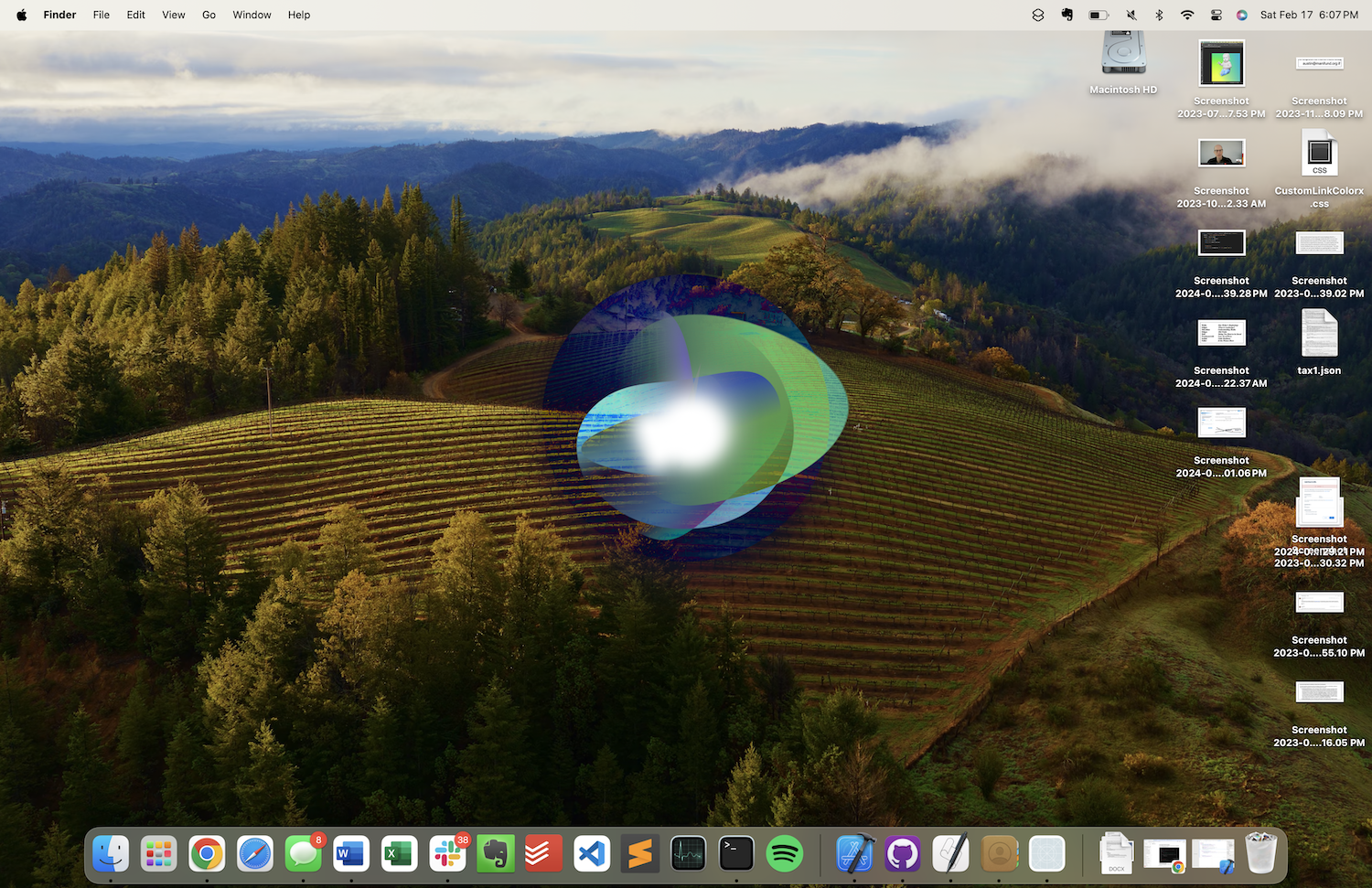This screenshot has height=888, width=1372.
Task: Click the stacked-layers menu bar icon
Action: [1038, 15]
